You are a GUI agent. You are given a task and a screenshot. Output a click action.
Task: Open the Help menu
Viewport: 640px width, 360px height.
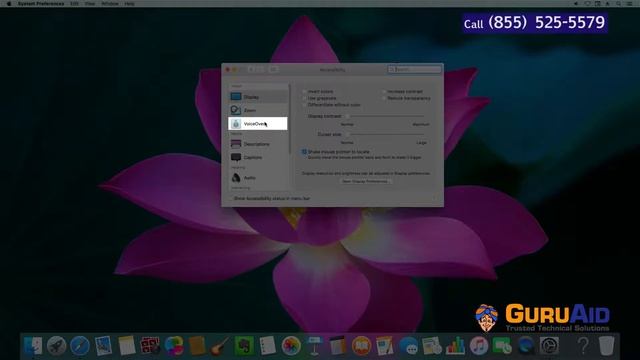click(129, 3)
